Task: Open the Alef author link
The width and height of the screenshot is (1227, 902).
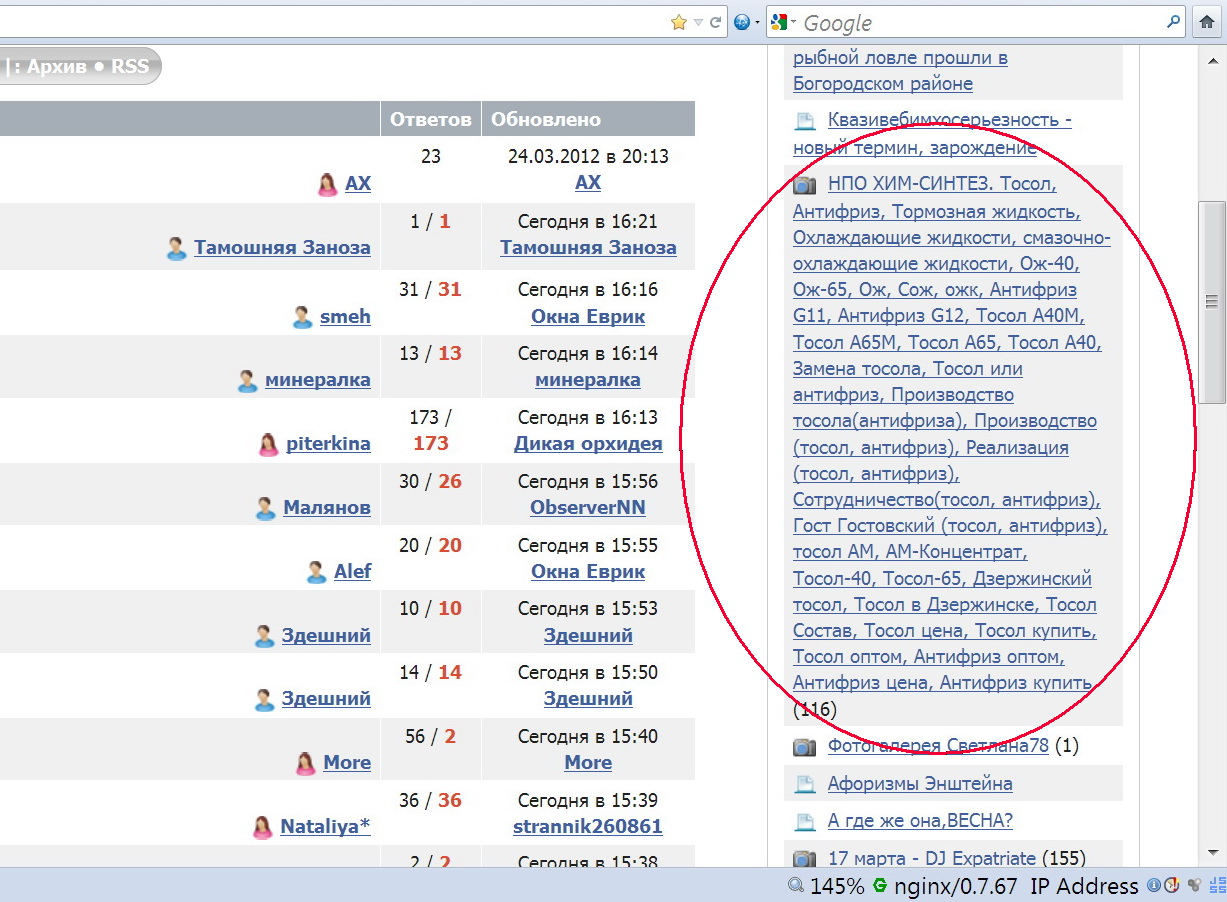Action: tap(352, 572)
